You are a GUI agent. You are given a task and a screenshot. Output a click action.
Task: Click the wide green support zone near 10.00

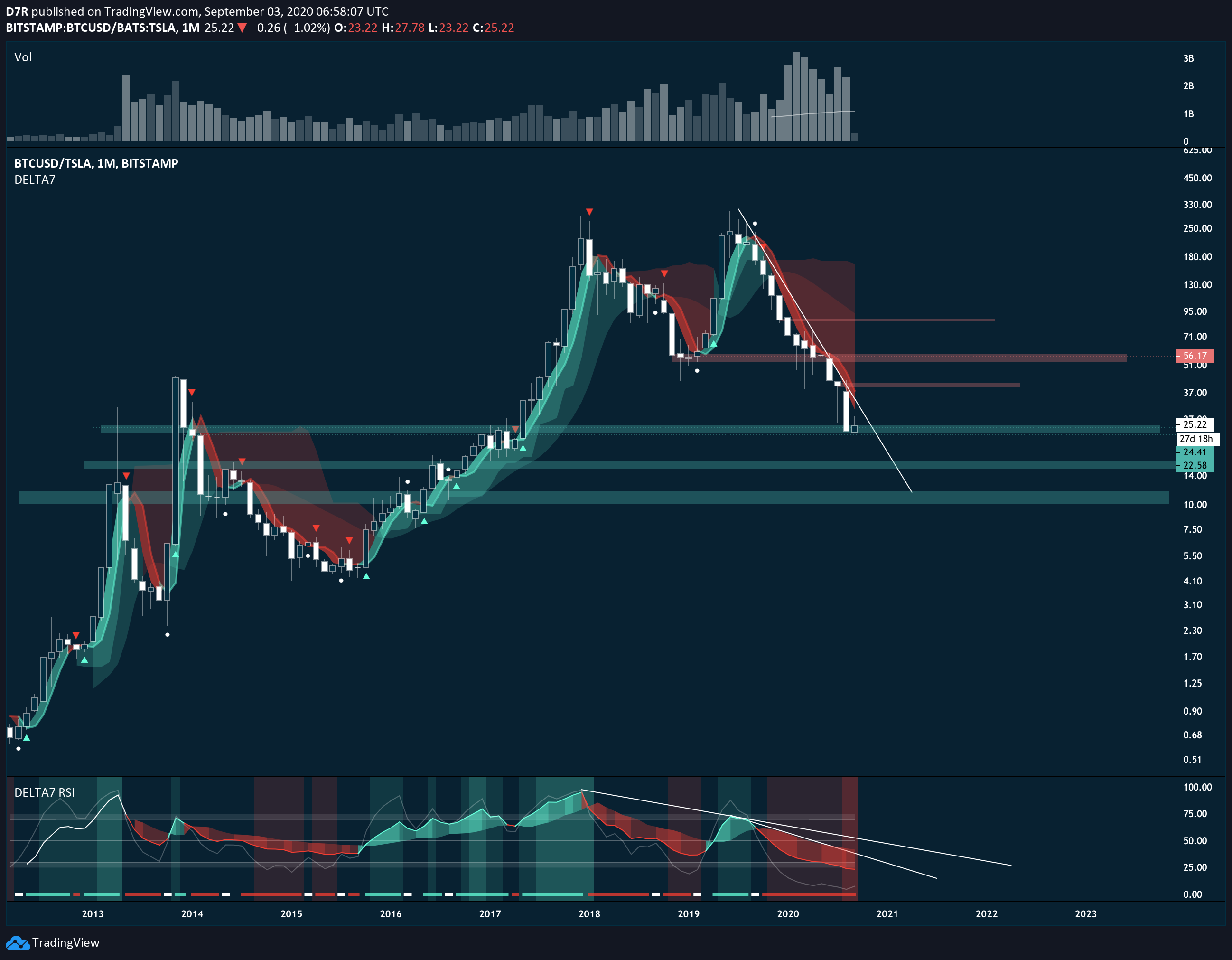tap(593, 497)
